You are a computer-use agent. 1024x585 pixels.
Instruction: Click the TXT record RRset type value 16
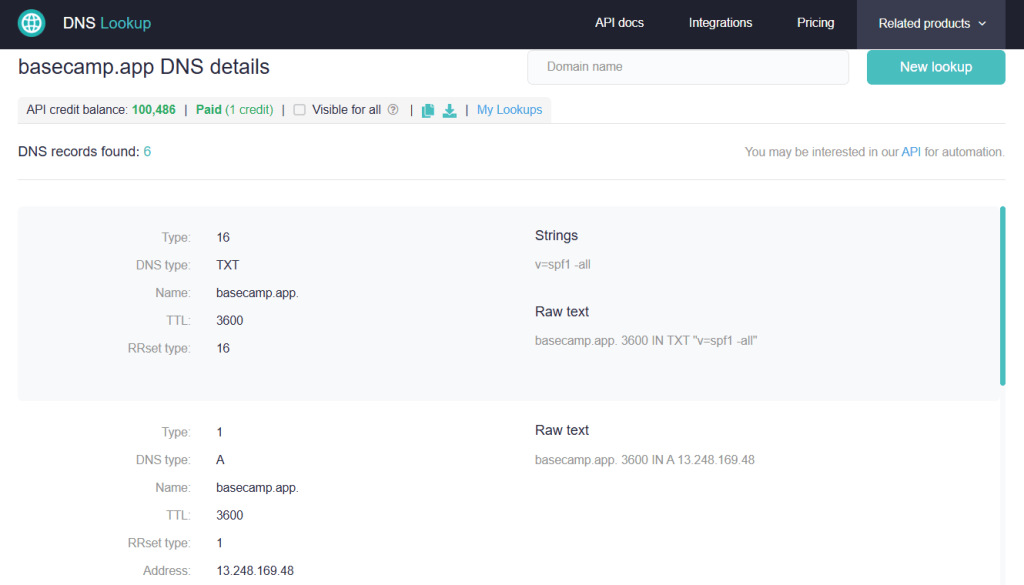tap(223, 349)
